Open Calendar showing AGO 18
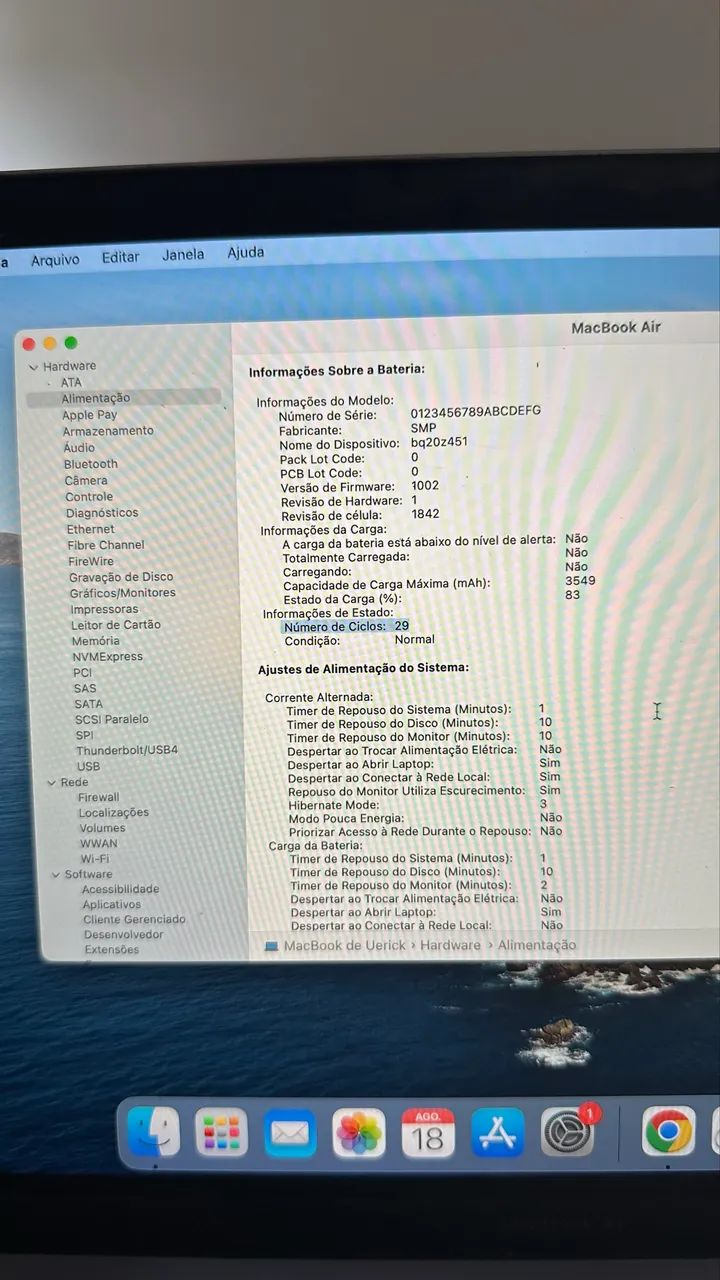The image size is (720, 1280). [x=428, y=1134]
